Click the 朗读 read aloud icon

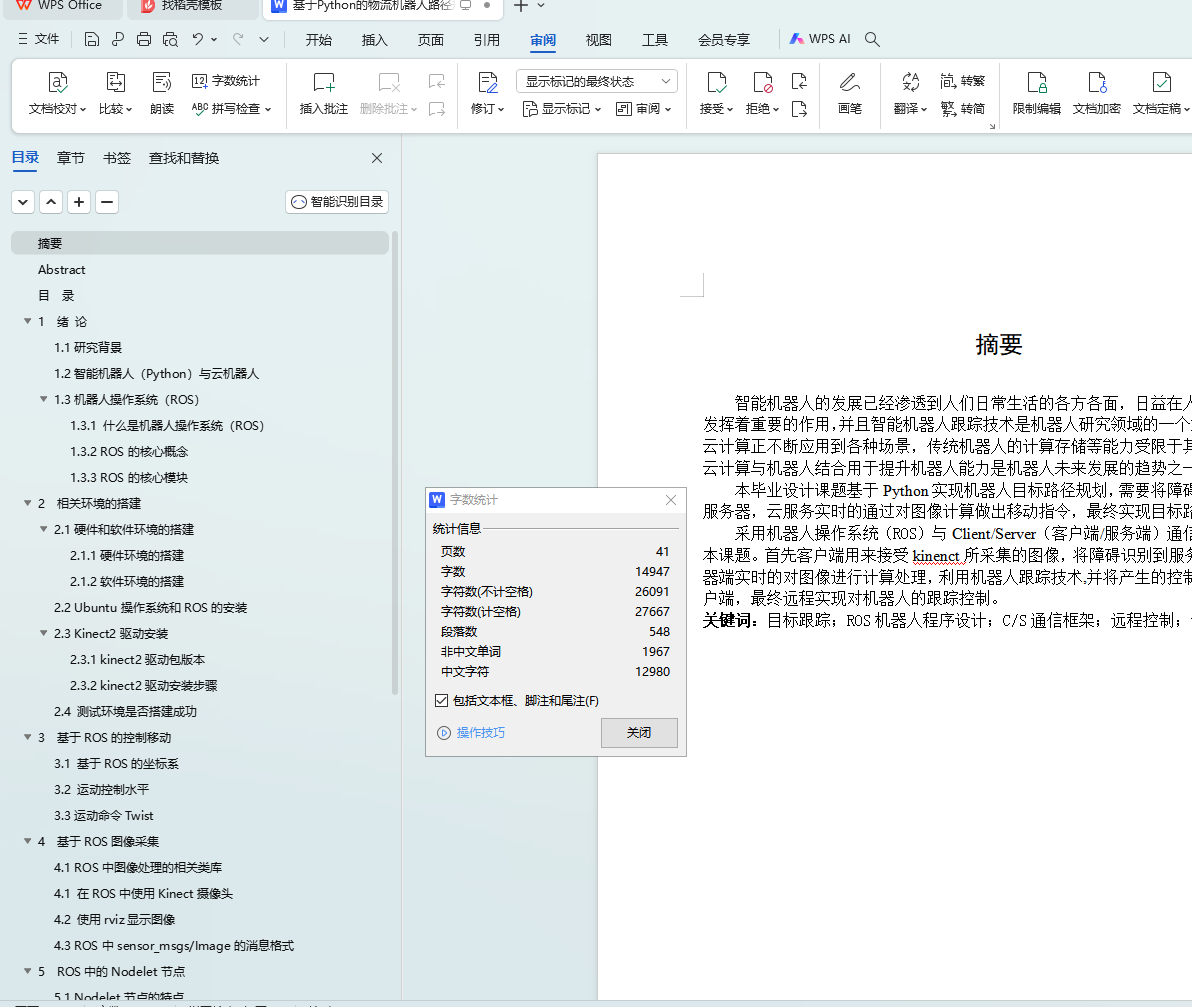(162, 93)
